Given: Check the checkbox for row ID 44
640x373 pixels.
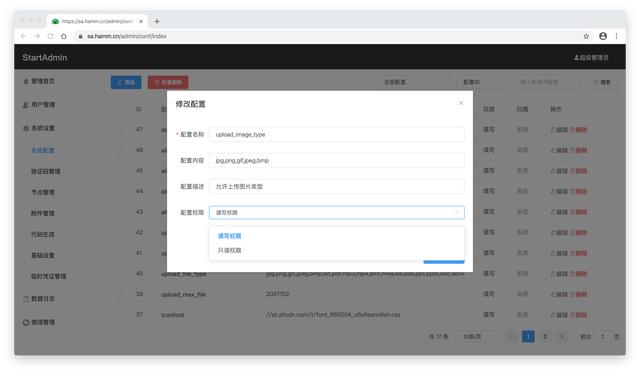Looking at the screenshot, I should [x=119, y=191].
